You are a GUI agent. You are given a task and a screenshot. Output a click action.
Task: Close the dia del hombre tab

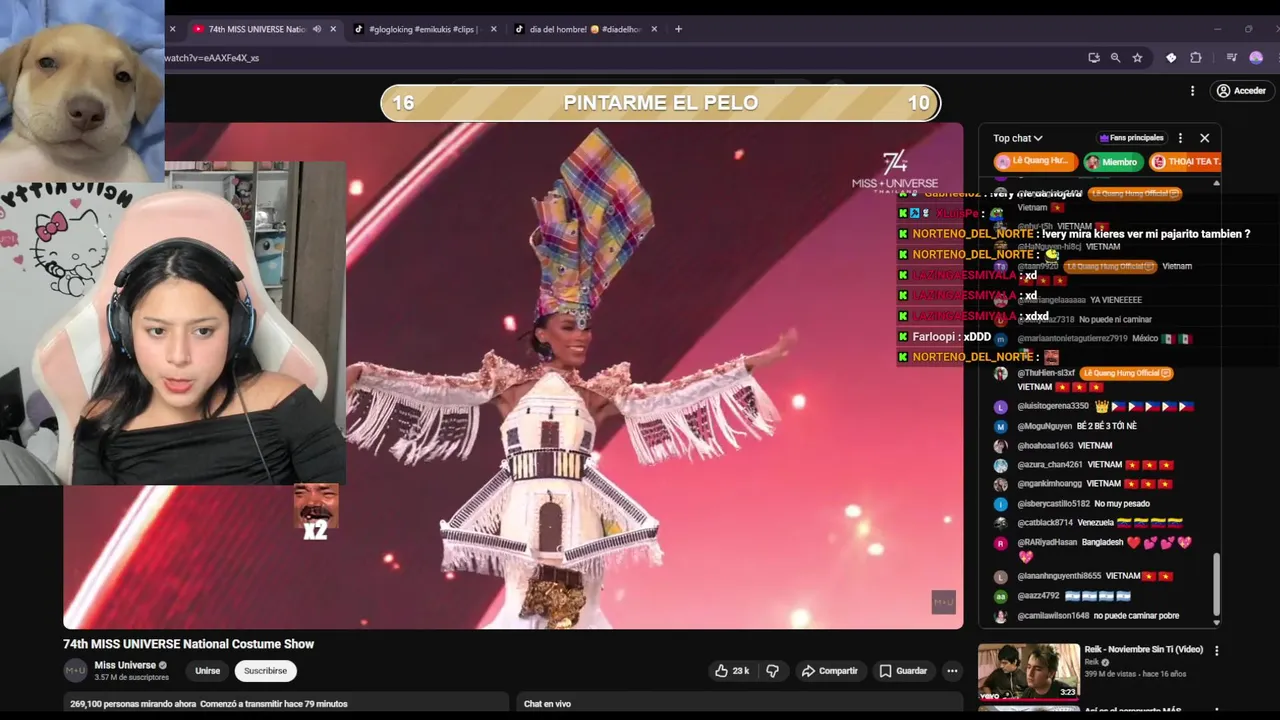point(655,29)
